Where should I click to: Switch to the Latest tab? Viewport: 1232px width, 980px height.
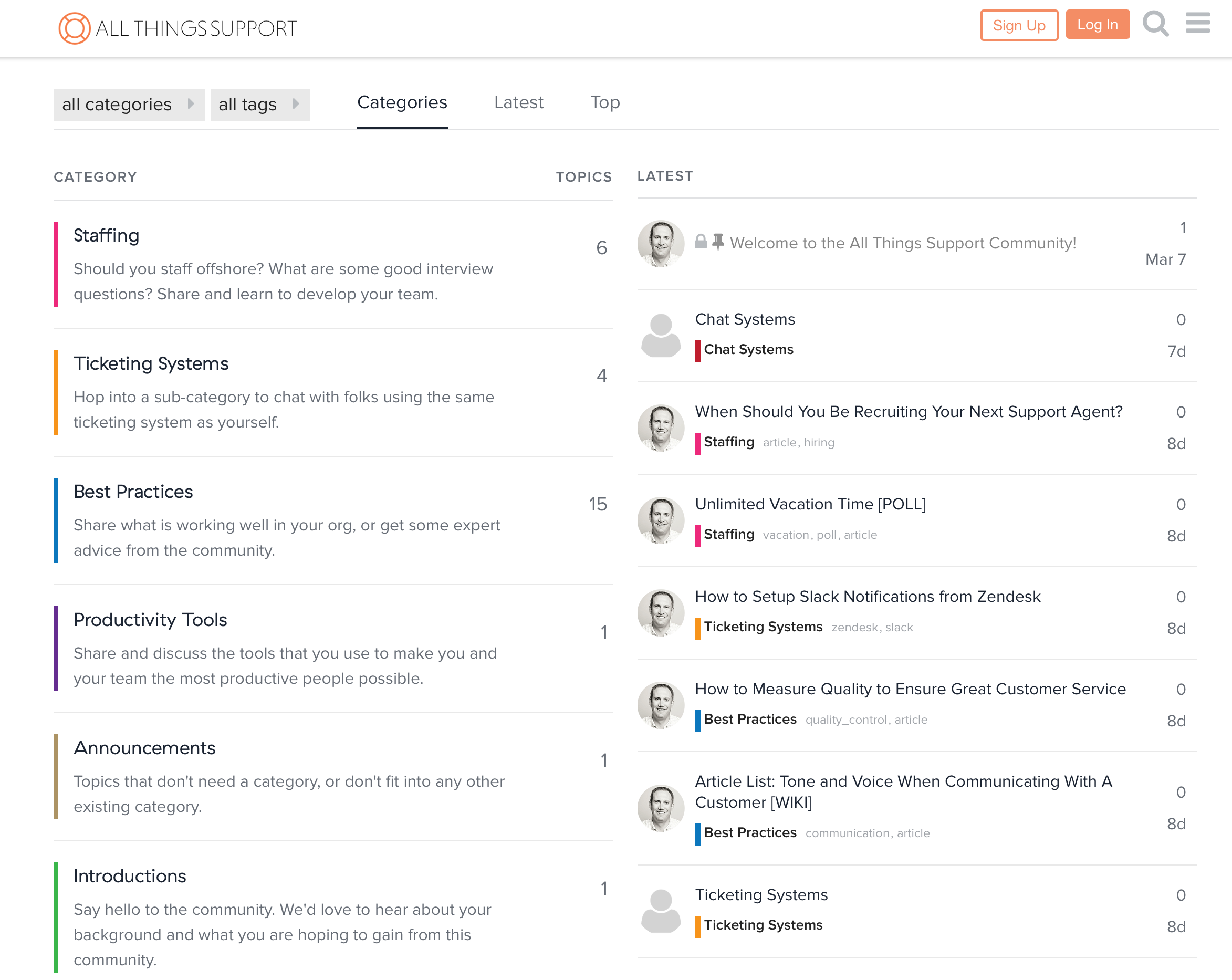pyautogui.click(x=518, y=103)
